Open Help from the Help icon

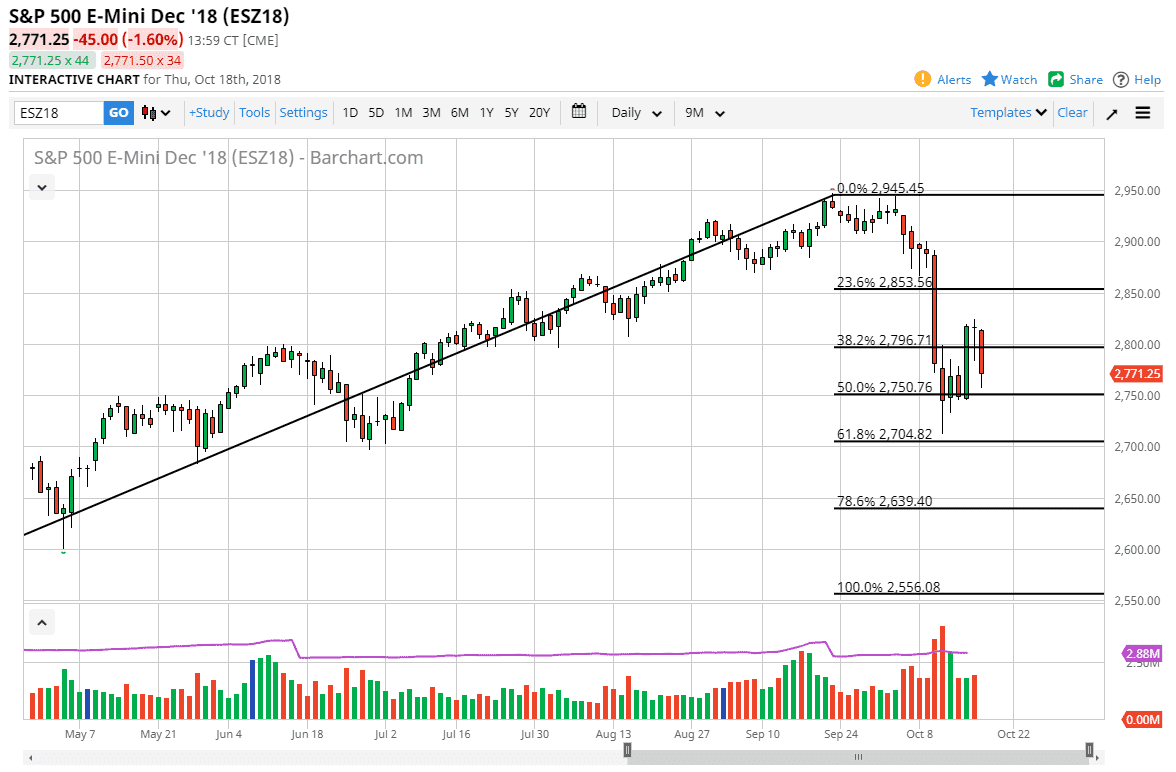pos(1137,79)
